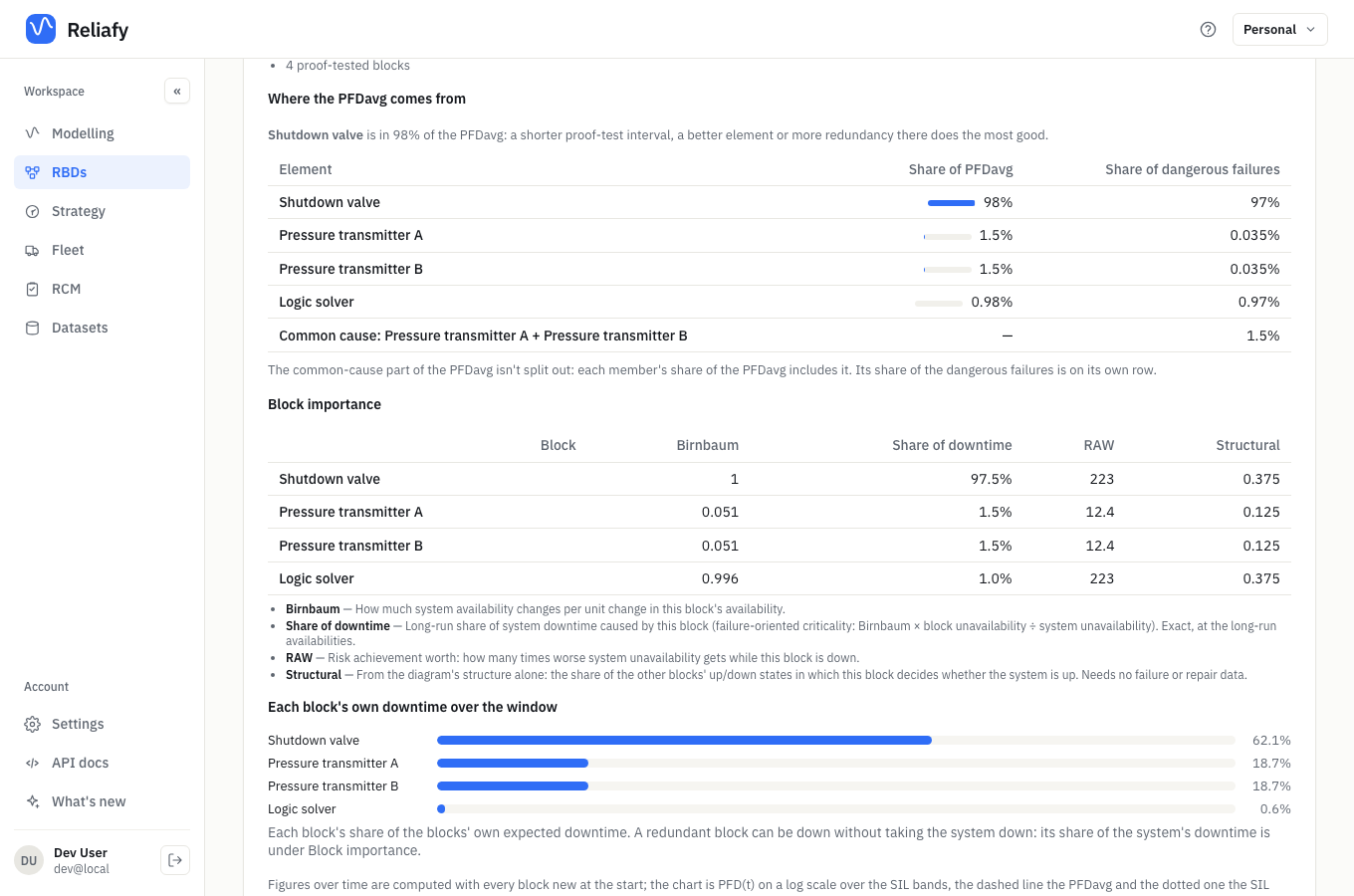The width and height of the screenshot is (1354, 896).
Task: Click the 'Where the PFDavg comes from' heading
Action: 366,99
